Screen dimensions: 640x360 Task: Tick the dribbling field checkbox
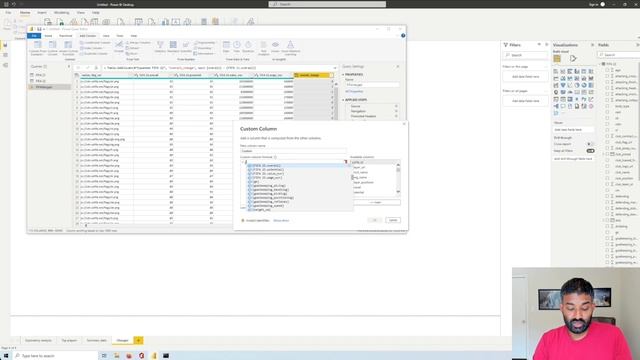[x=607, y=227]
